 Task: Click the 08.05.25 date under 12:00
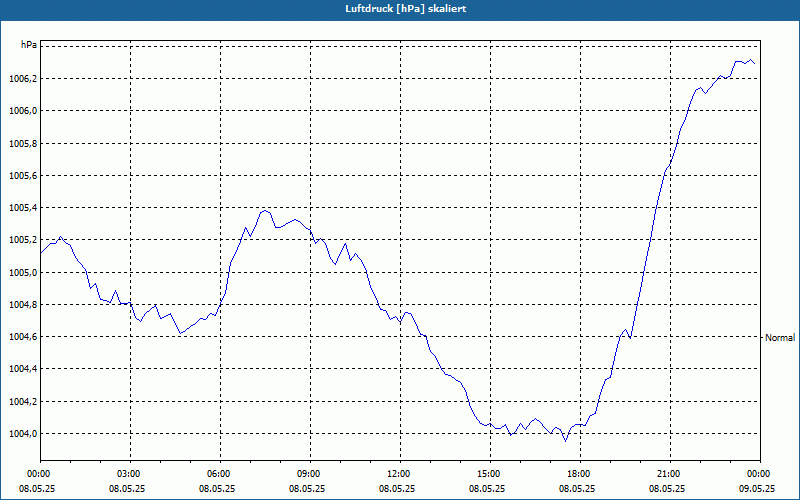[396, 488]
